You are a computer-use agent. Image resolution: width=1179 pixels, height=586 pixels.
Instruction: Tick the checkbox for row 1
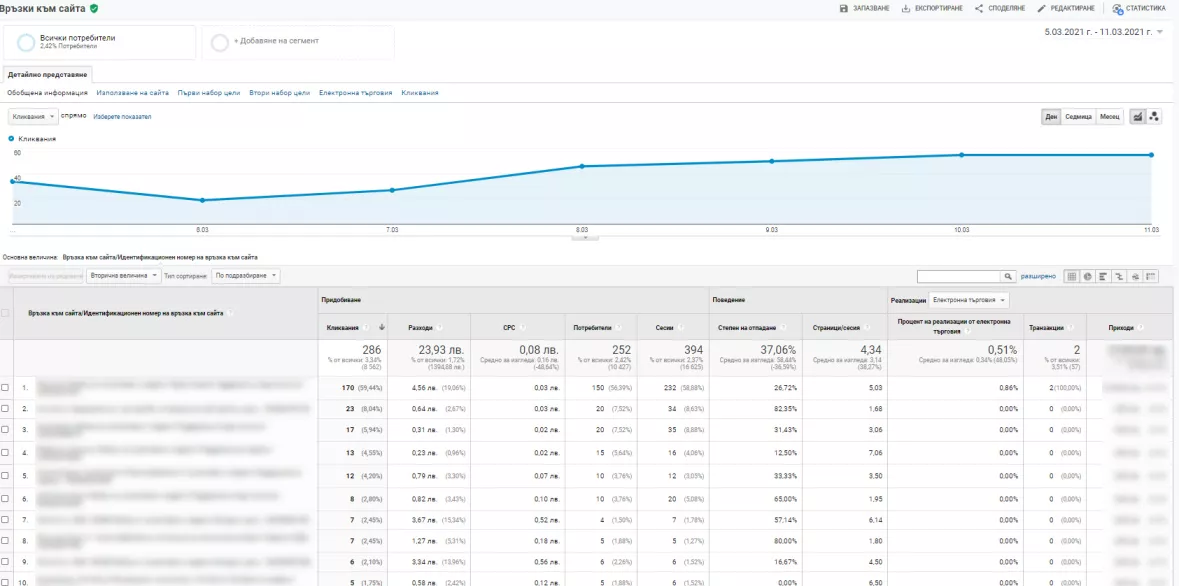pyautogui.click(x=5, y=387)
